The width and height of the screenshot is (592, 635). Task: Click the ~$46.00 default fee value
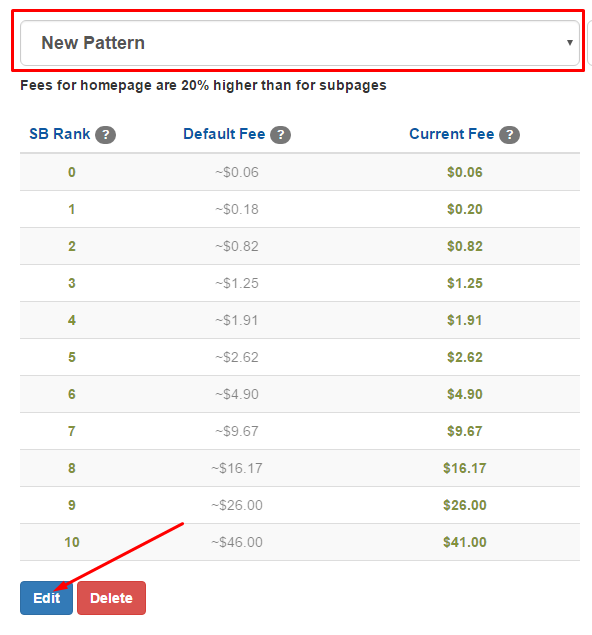click(237, 542)
